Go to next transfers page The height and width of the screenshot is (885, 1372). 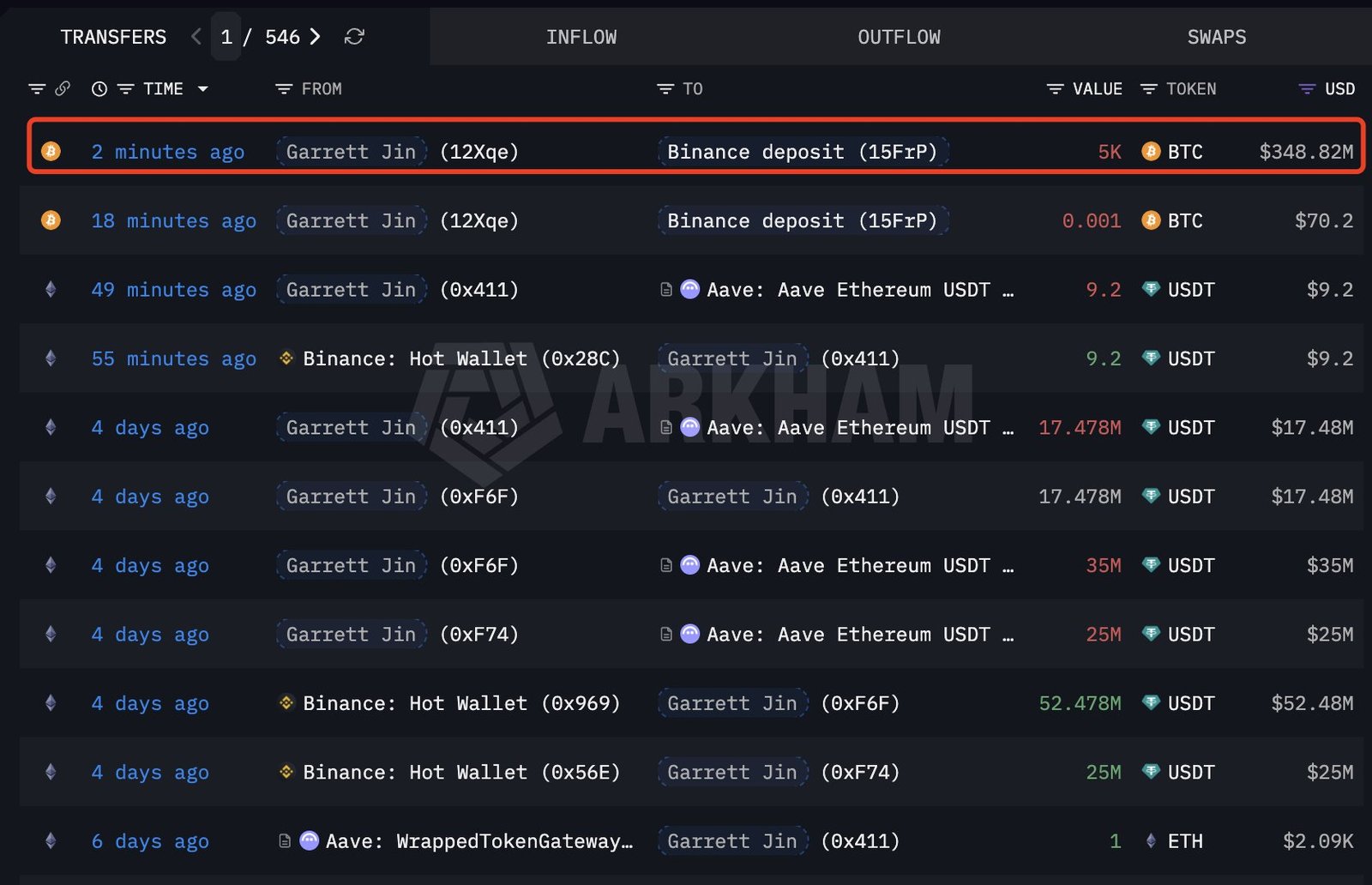click(x=316, y=37)
